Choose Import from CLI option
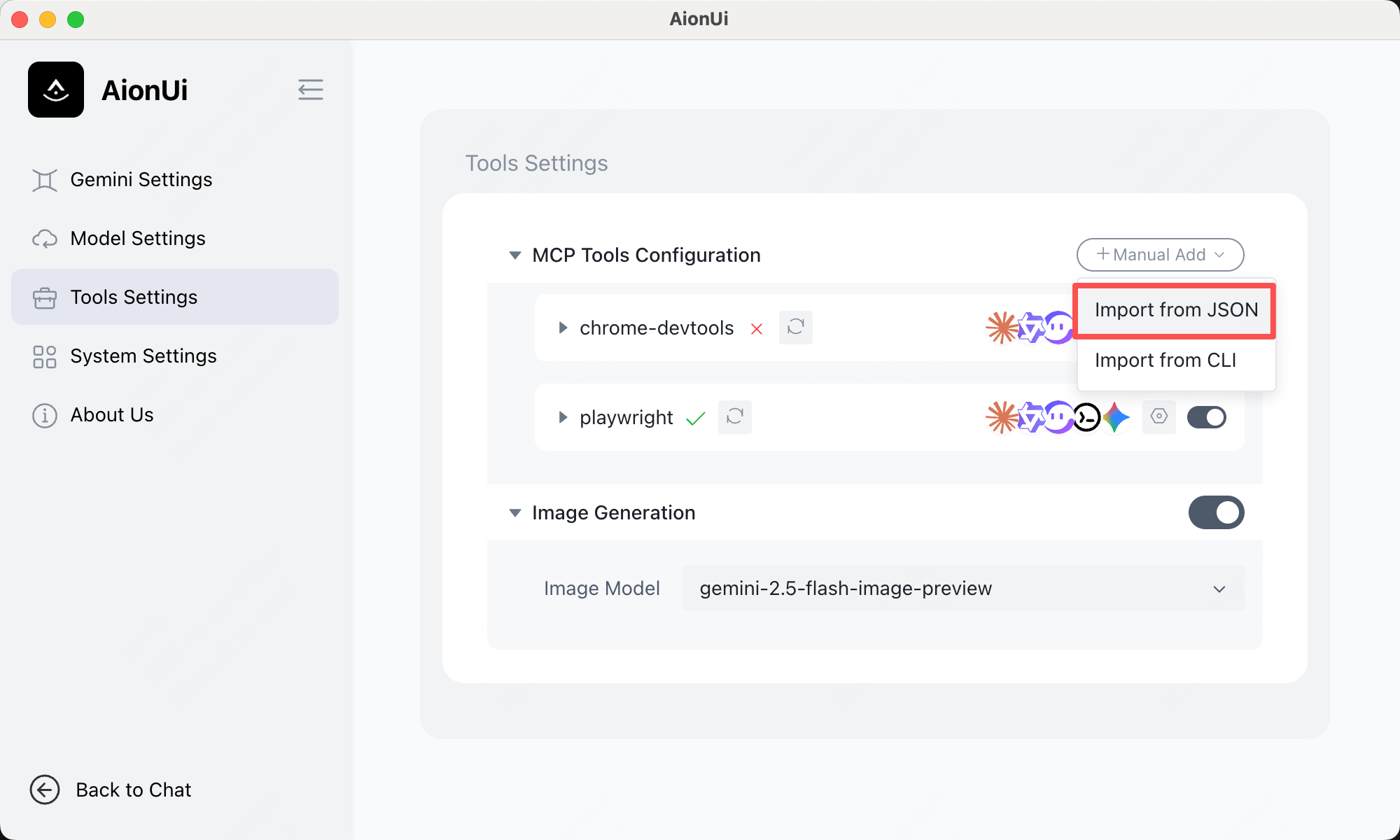The height and width of the screenshot is (840, 1400). coord(1177,360)
